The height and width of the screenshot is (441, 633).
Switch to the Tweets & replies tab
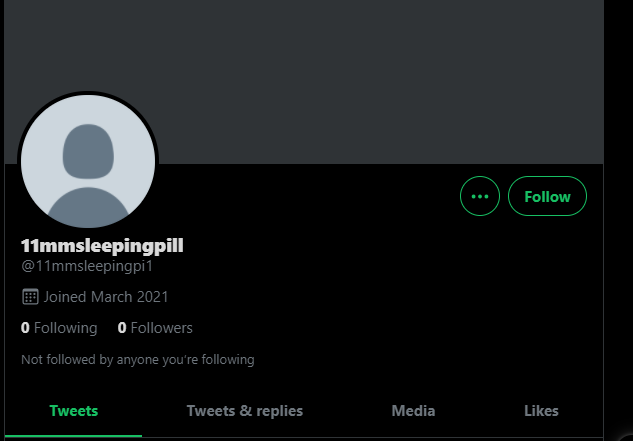[x=245, y=411]
